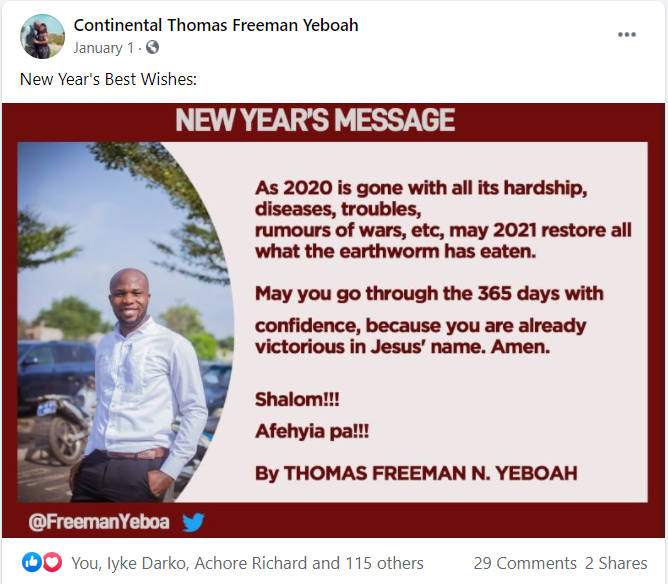668x584 pixels.
Task: Click the red Love heart reaction icon
Action: point(52,563)
